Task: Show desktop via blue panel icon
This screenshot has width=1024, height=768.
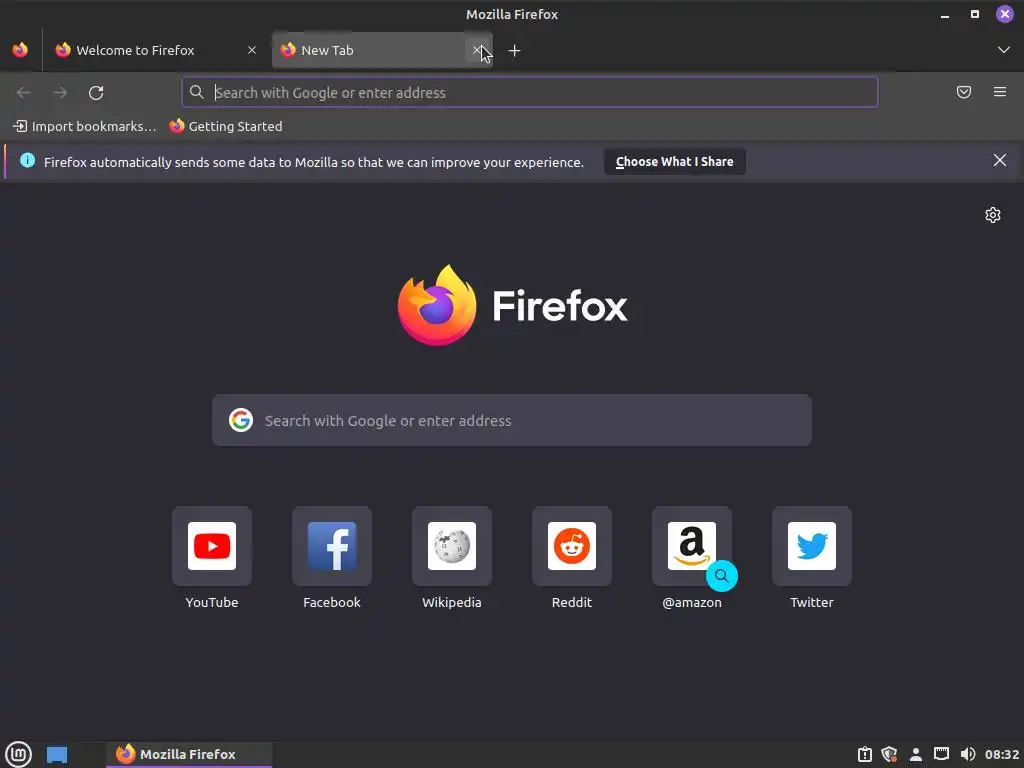Action: pyautogui.click(x=57, y=755)
